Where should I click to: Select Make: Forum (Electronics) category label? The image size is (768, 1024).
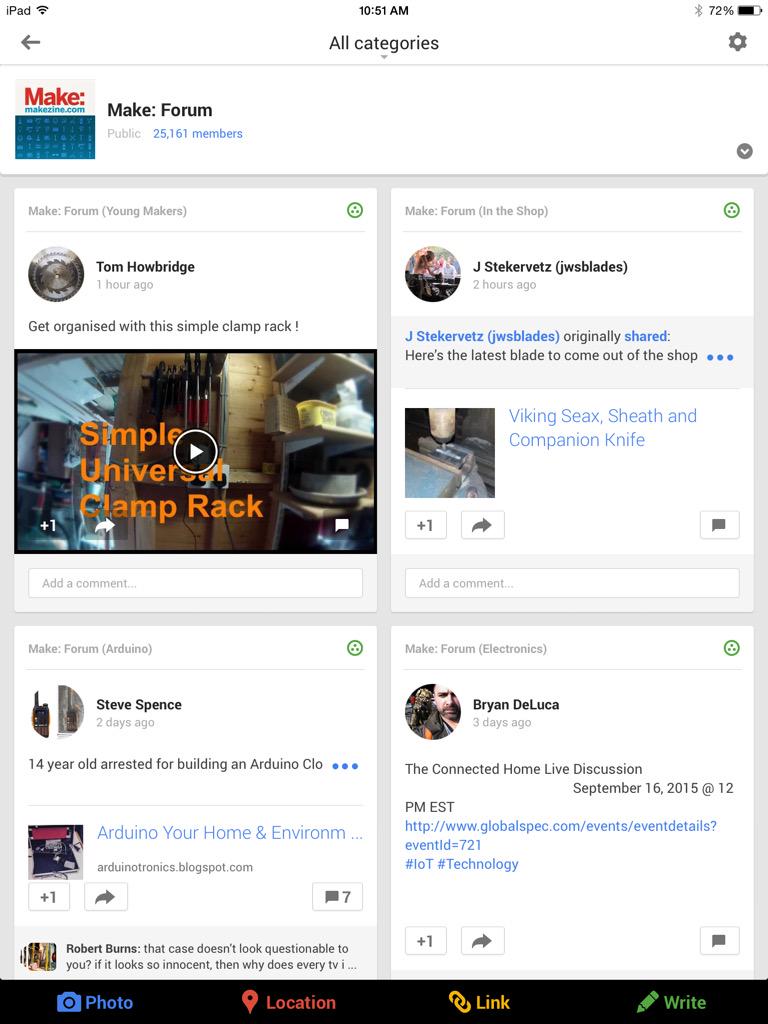(x=475, y=648)
